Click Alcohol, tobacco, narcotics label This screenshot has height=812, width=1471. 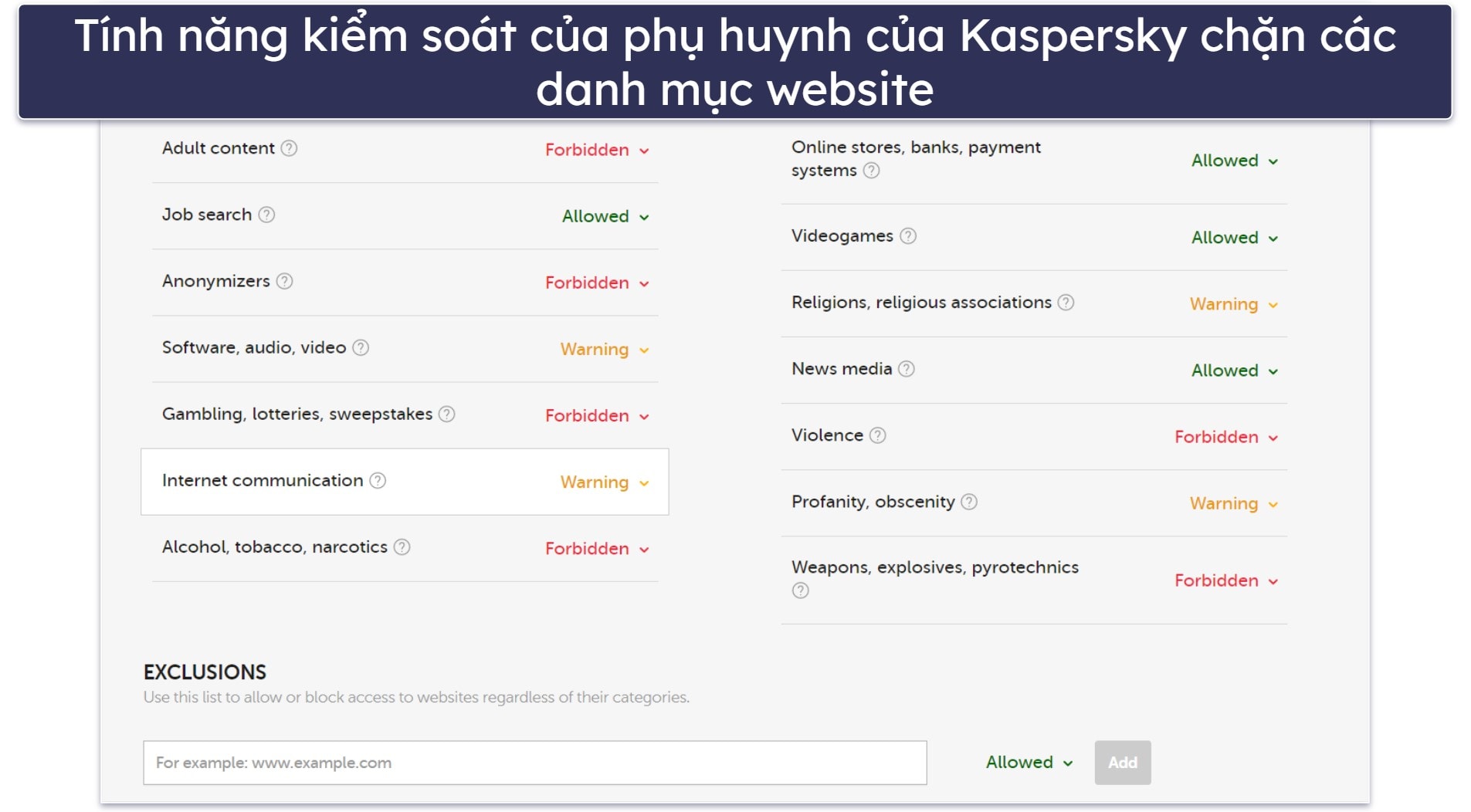click(x=274, y=546)
